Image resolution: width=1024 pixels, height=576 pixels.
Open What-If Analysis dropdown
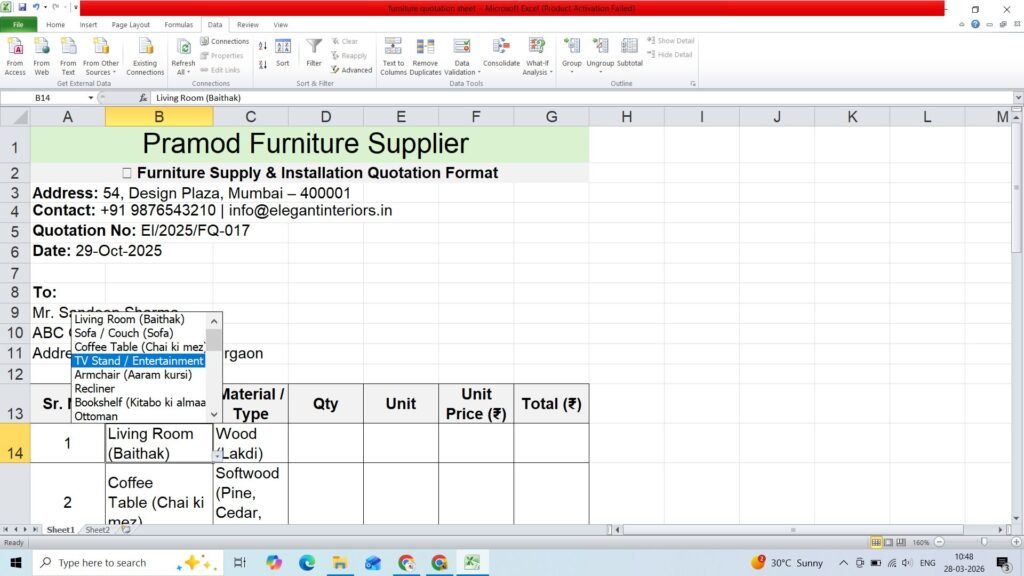point(537,56)
